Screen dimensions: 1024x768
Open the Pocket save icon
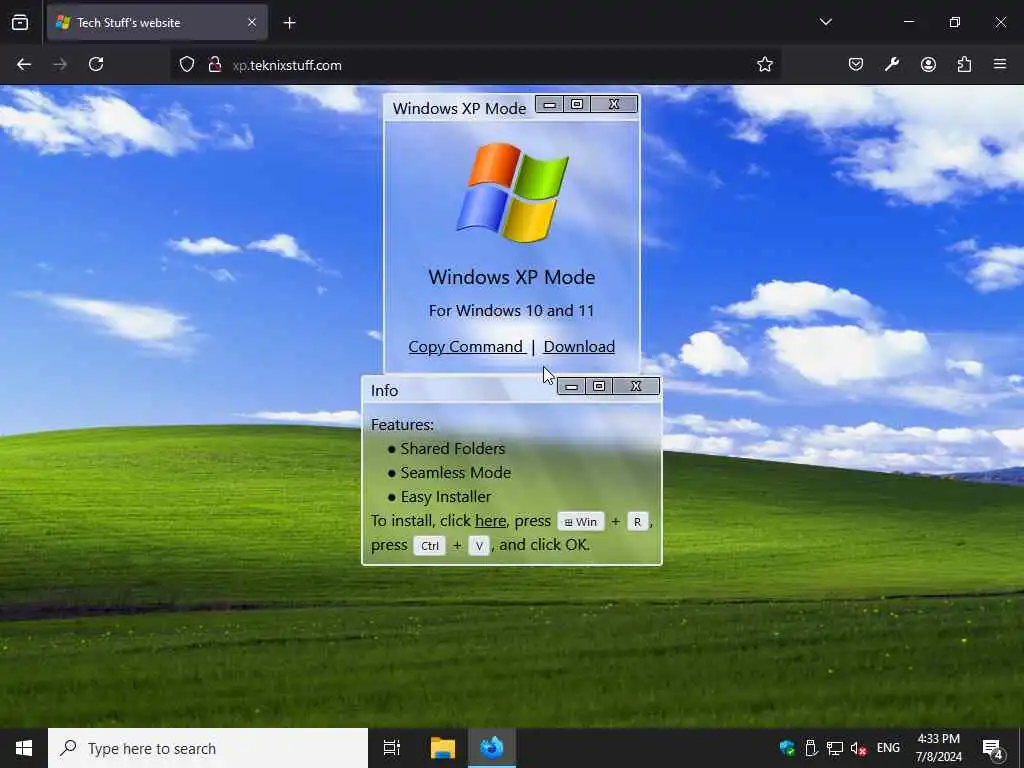click(856, 64)
